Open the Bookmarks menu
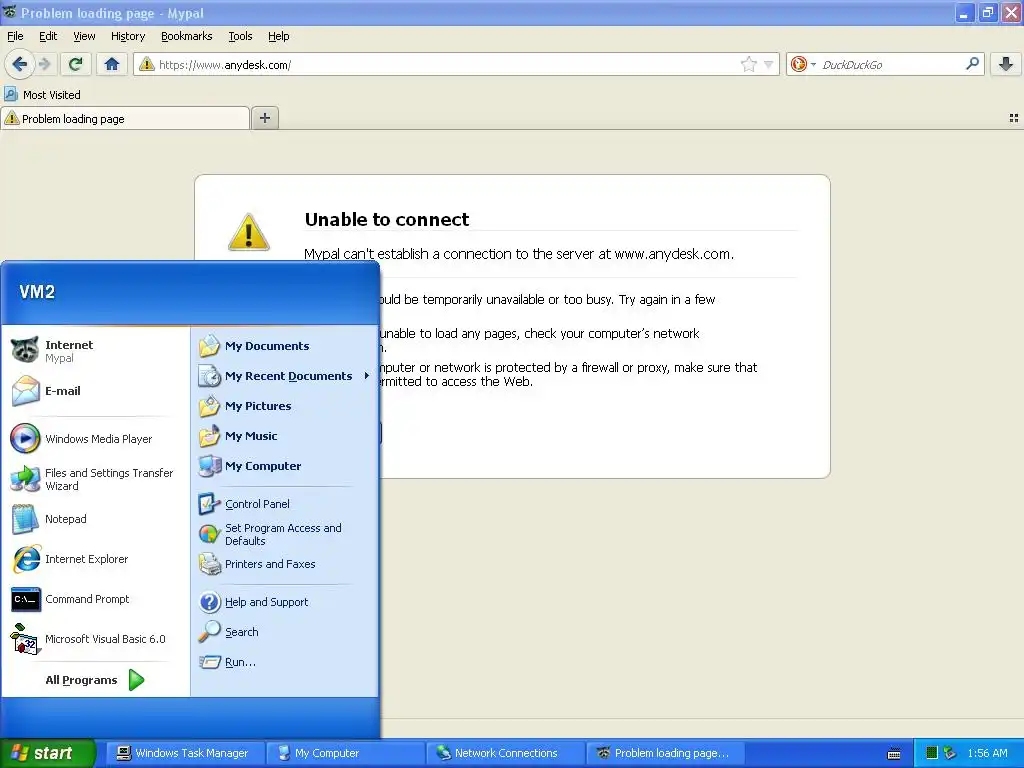Screen dimensions: 1024x768 187,36
